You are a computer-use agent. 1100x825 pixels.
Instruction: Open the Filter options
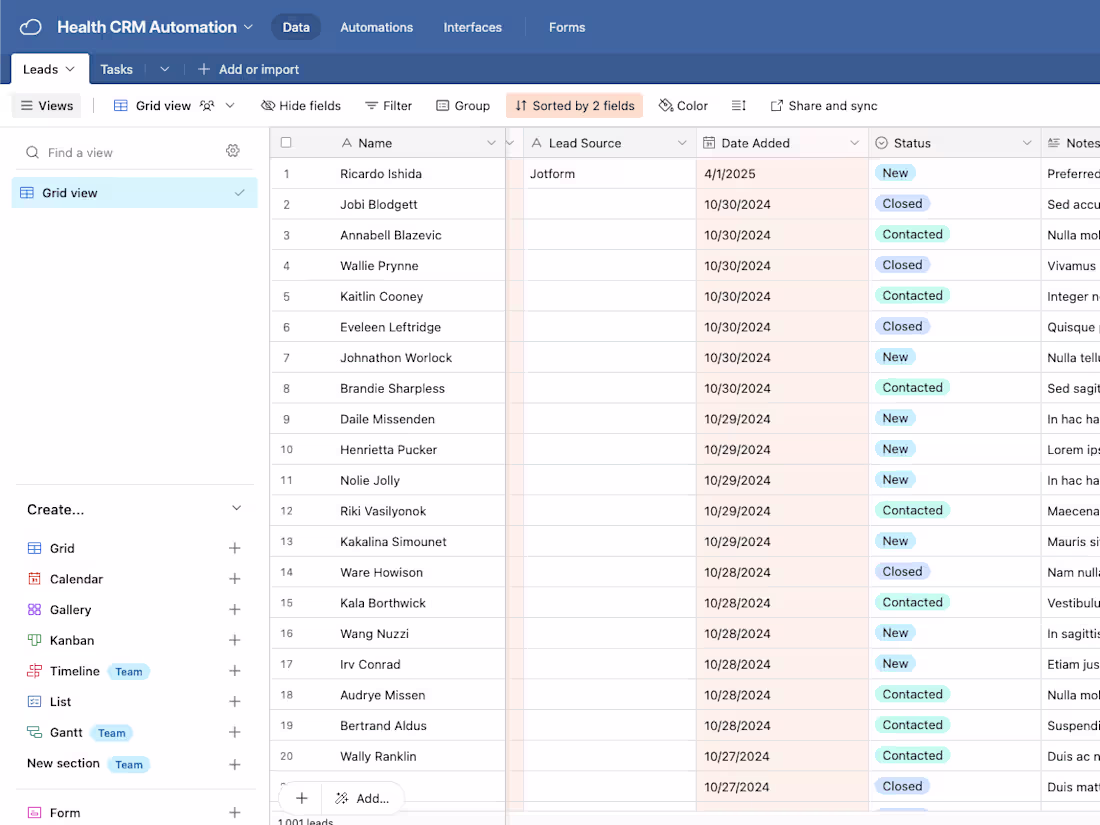pyautogui.click(x=389, y=105)
